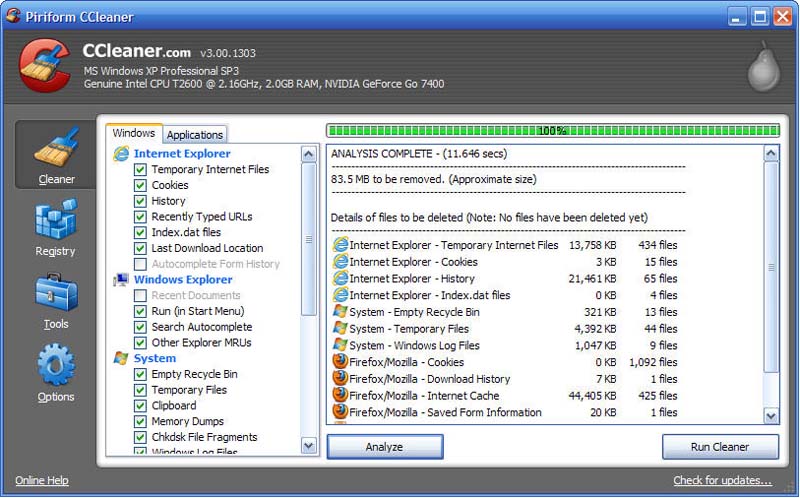Click the results list scroll-down arrow
Screen dimensions: 800x498
coord(771,415)
